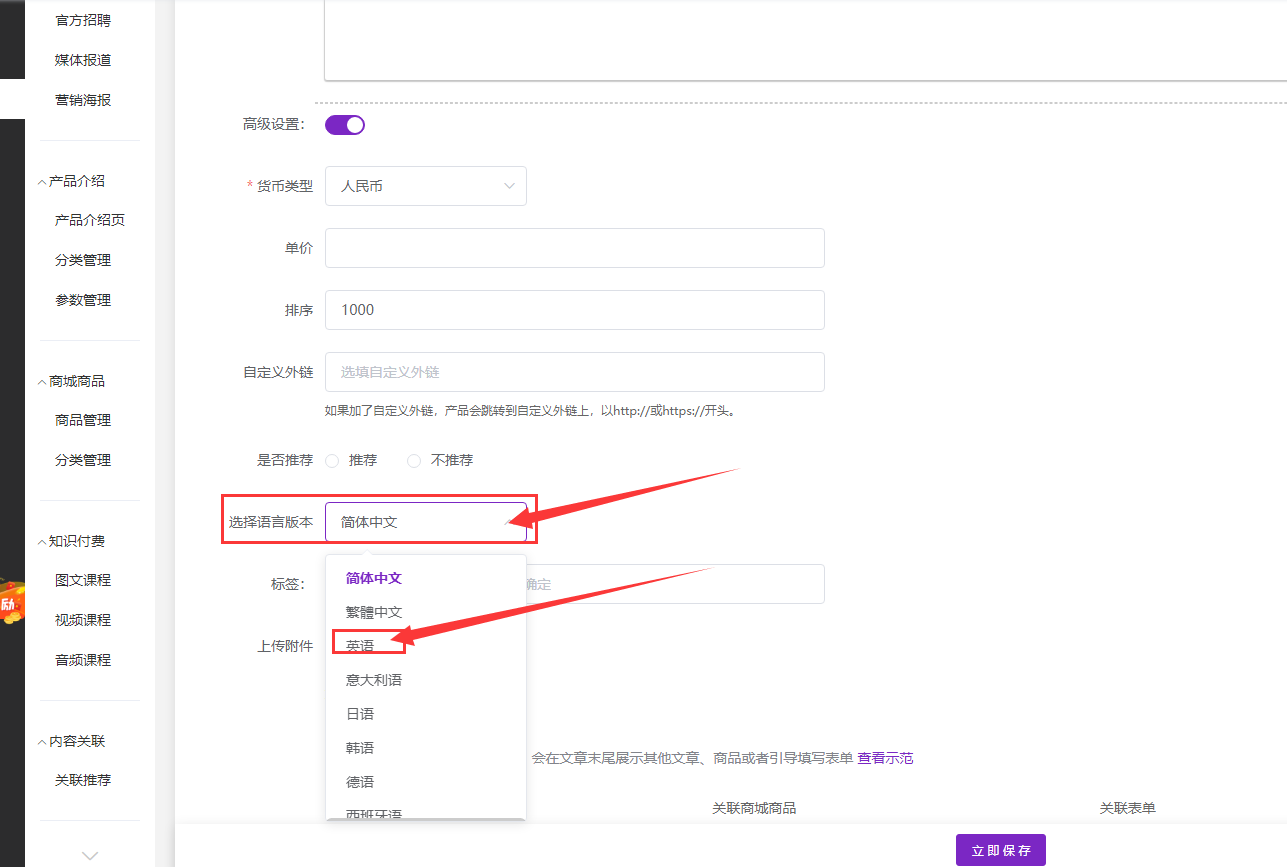Click the 自定义外链 input field

coord(574,372)
